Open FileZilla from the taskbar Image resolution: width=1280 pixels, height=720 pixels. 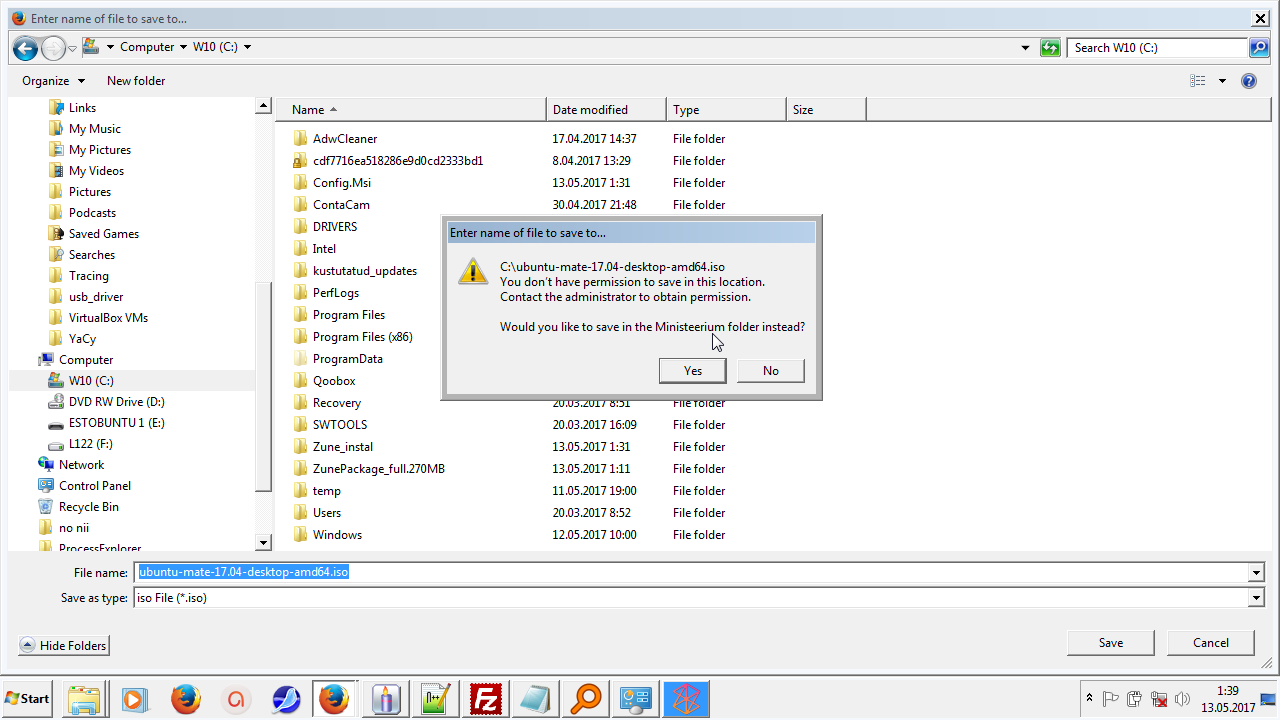click(486, 699)
